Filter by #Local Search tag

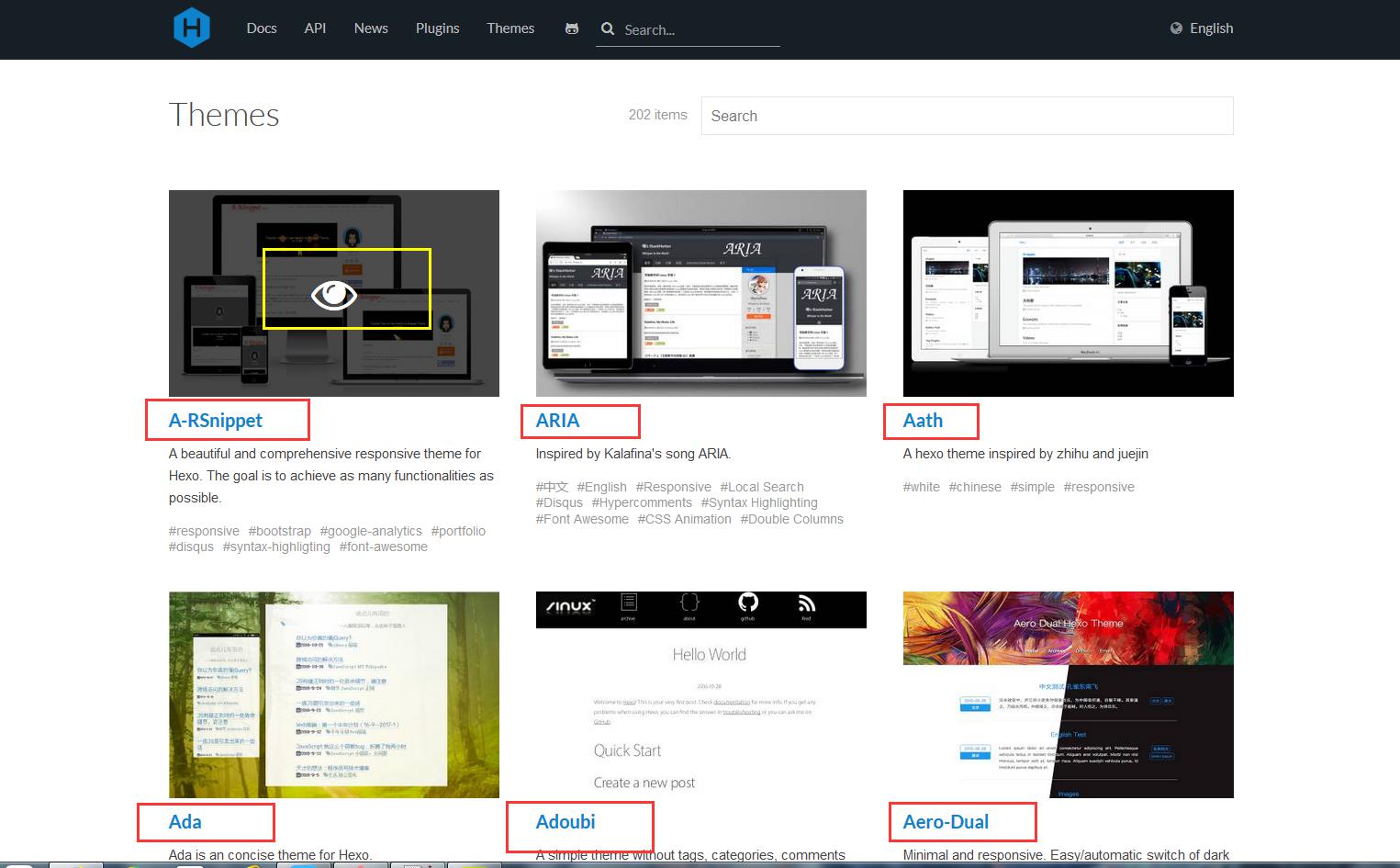(762, 487)
